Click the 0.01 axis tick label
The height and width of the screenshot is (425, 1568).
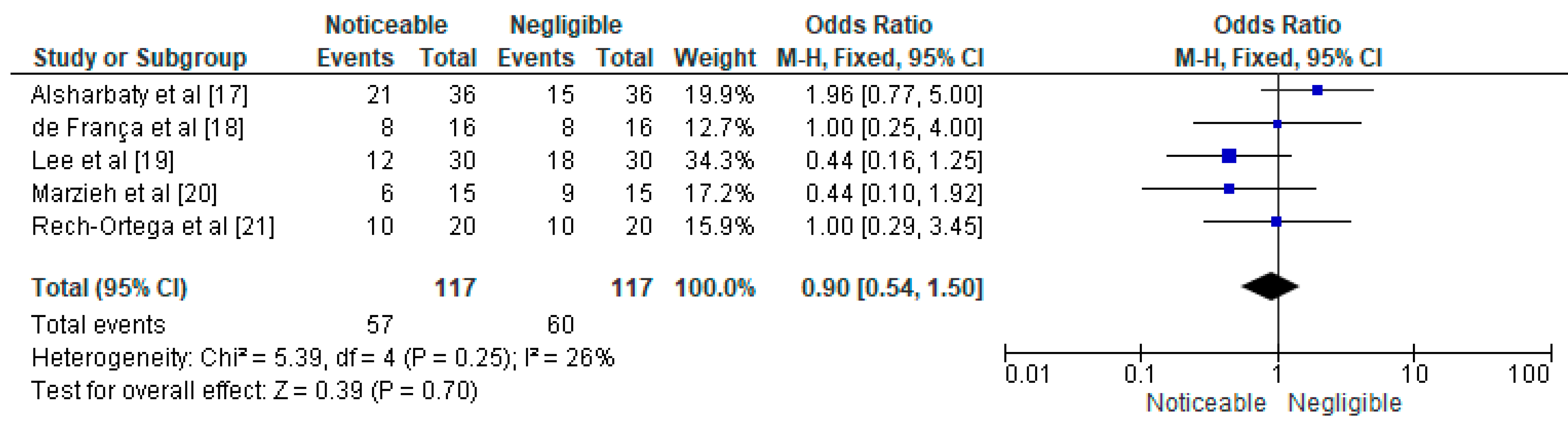coord(1027,374)
